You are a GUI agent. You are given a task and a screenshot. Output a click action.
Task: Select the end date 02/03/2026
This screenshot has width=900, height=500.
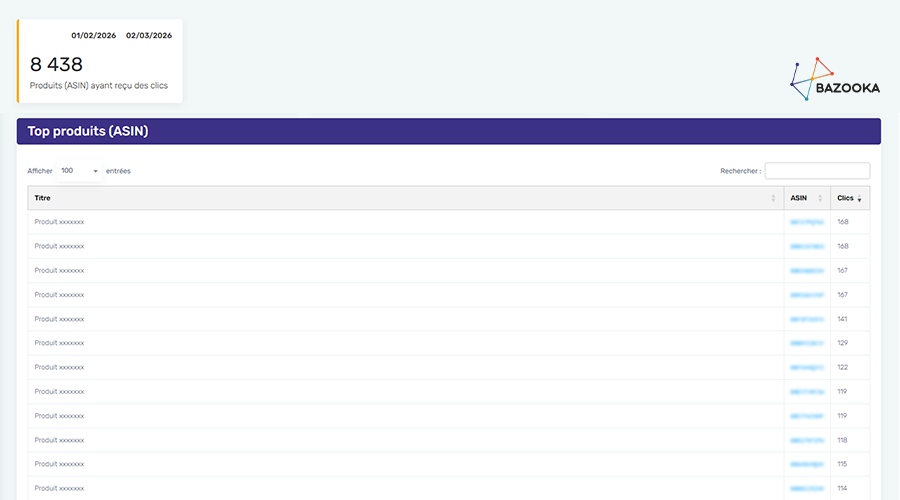(x=149, y=36)
